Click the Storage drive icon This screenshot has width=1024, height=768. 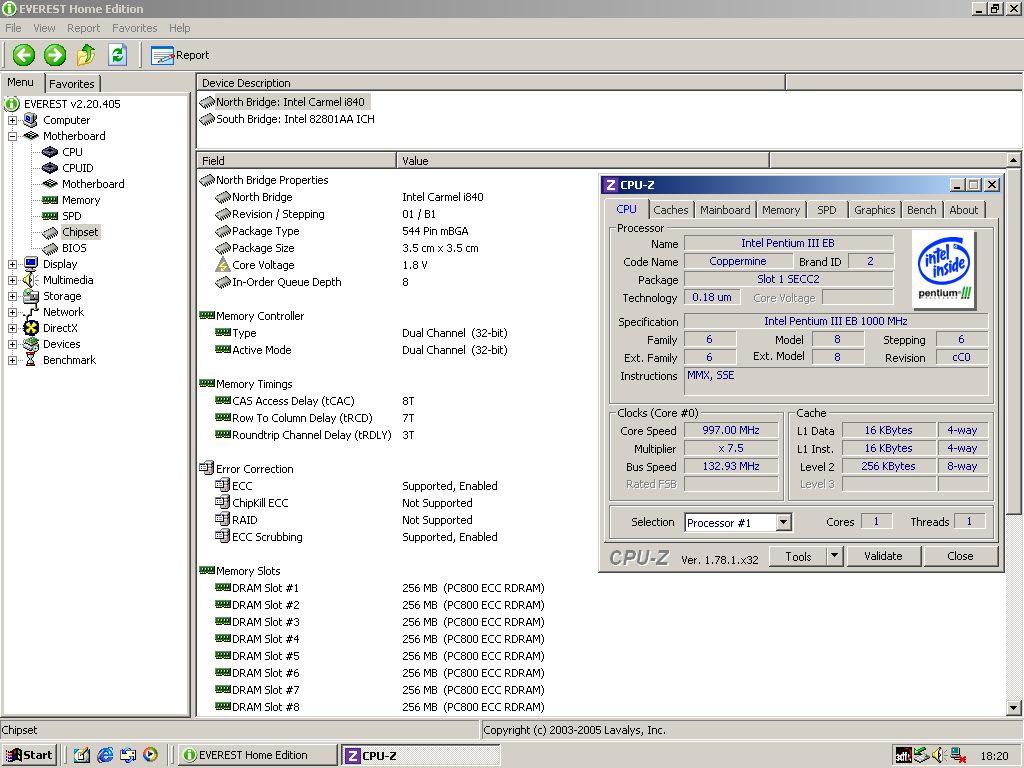pos(31,296)
